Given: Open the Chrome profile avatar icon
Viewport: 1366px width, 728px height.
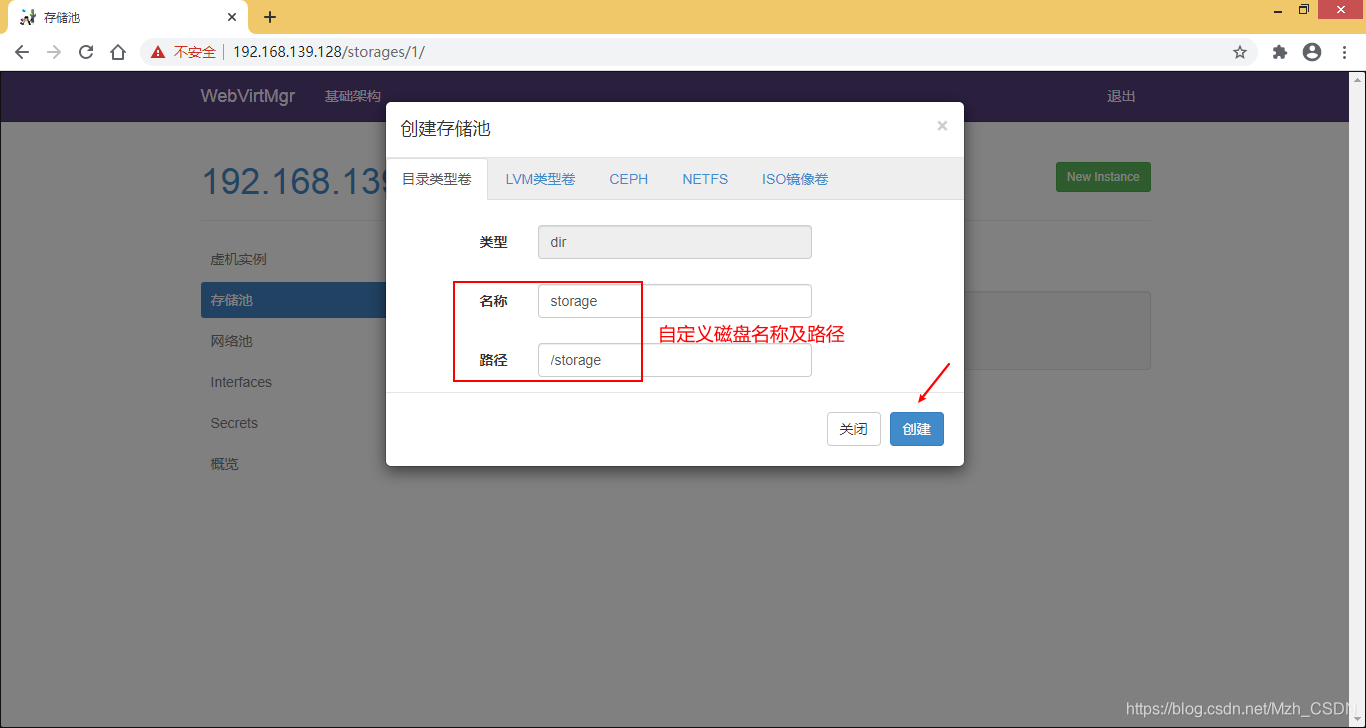Looking at the screenshot, I should pyautogui.click(x=1312, y=52).
